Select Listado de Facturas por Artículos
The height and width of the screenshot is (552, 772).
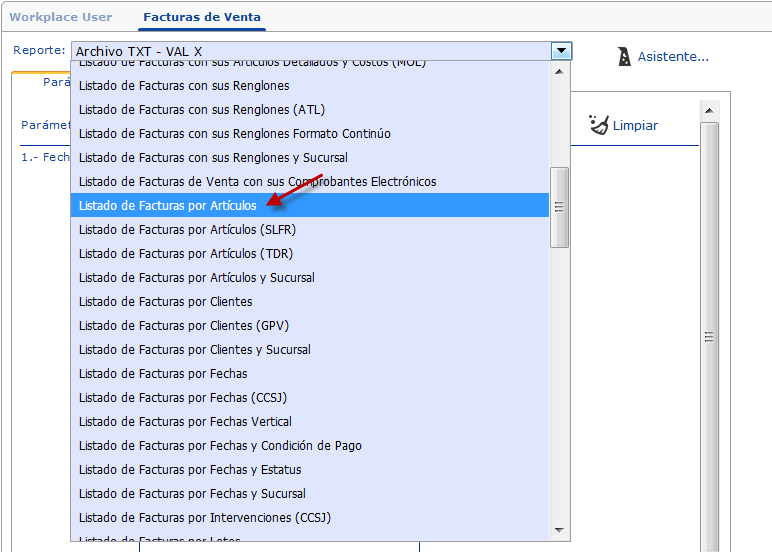[167, 205]
